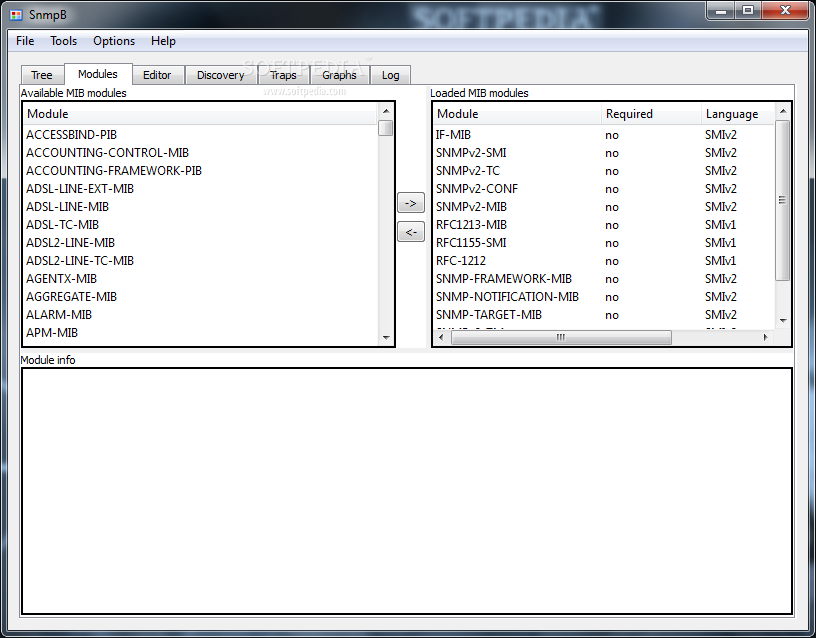Maximize the SnmpB window
Image resolution: width=816 pixels, height=638 pixels.
tap(748, 10)
